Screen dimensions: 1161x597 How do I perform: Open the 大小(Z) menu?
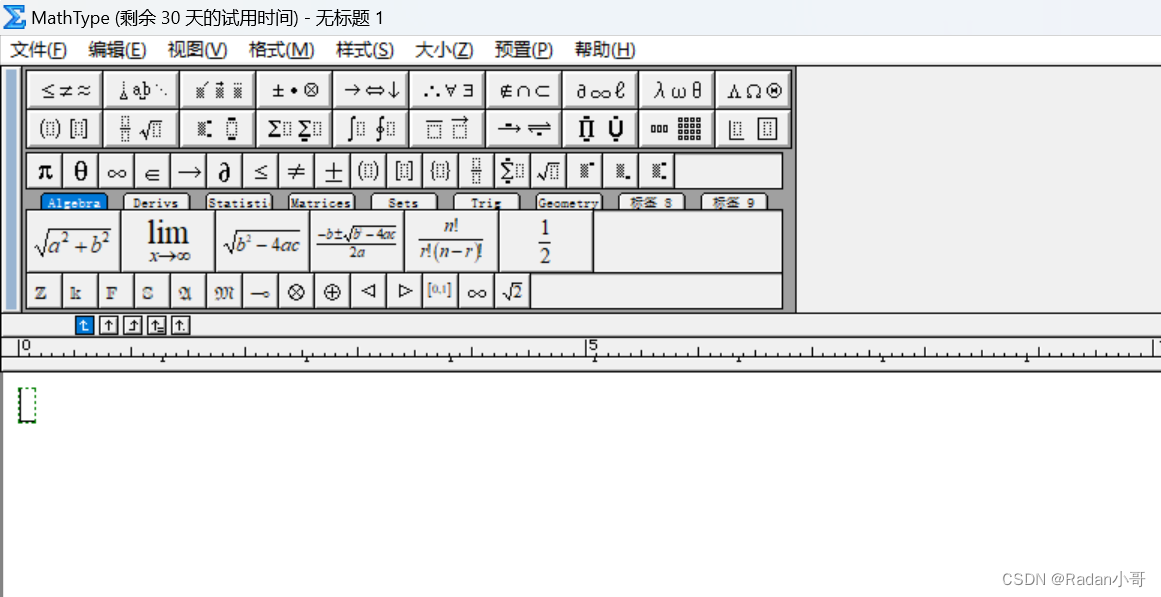click(444, 50)
